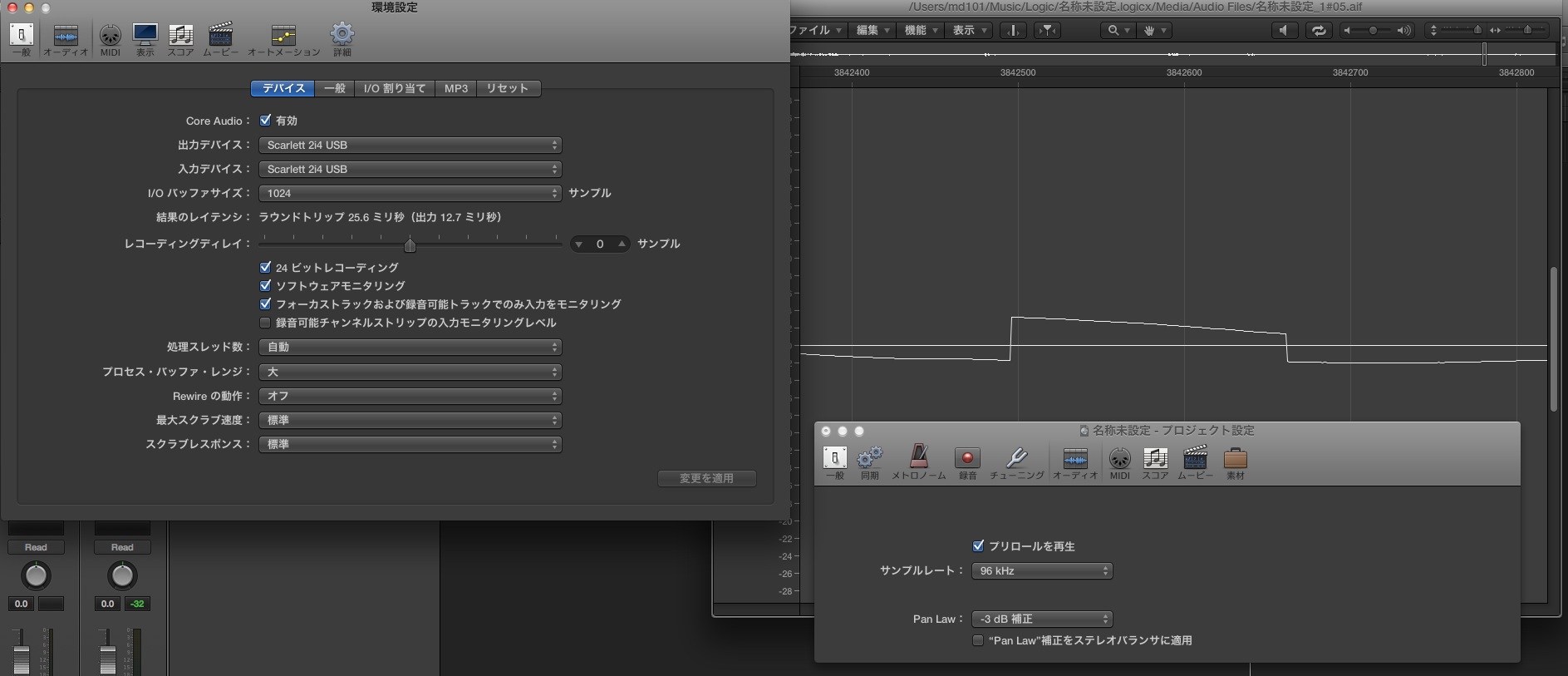Toggle the Core Audio 有効 checkbox
The image size is (1568, 676).
pyautogui.click(x=265, y=121)
